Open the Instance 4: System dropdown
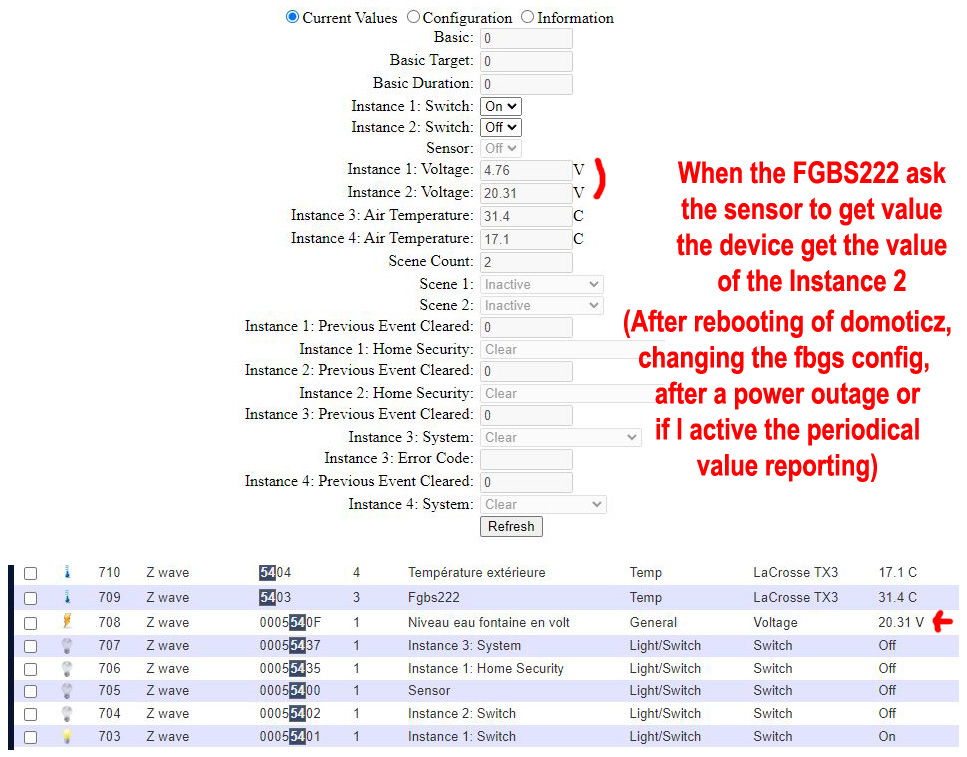The image size is (967, 757). [543, 505]
